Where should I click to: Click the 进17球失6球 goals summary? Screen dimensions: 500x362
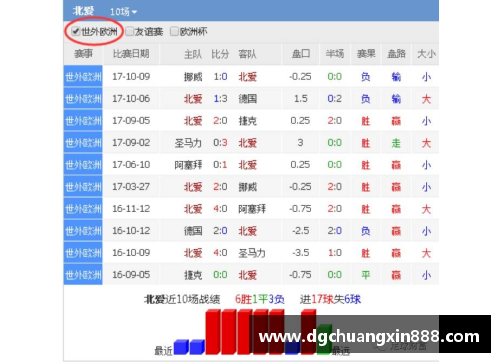coord(330,299)
